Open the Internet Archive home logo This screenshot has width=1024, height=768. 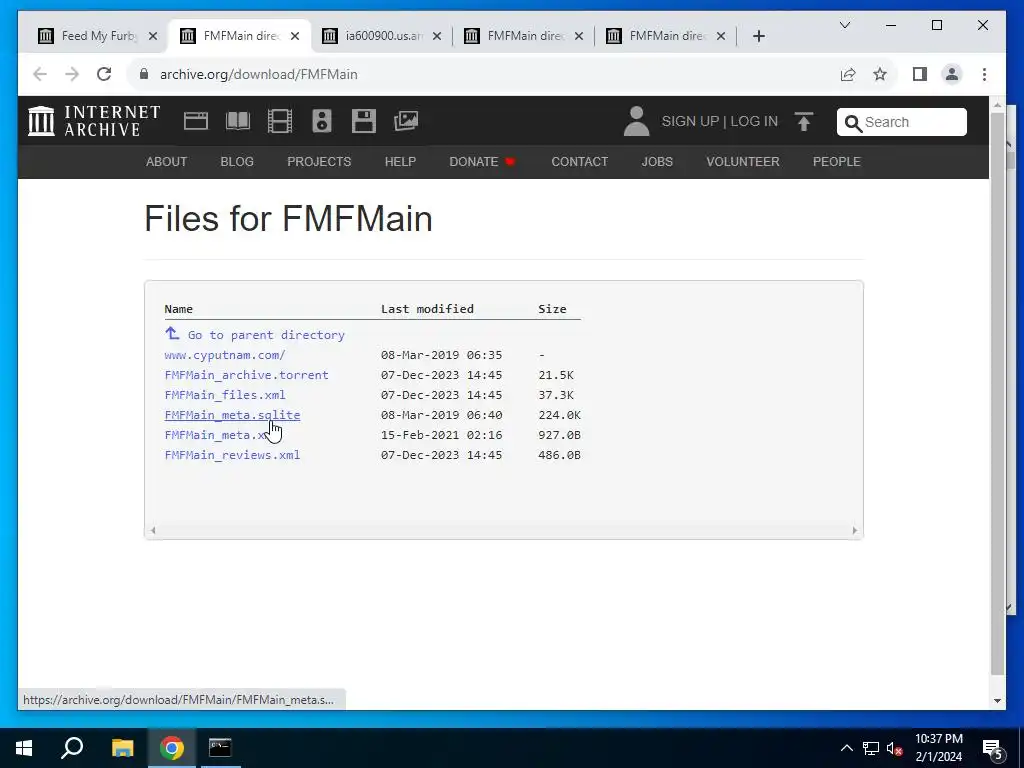click(x=94, y=121)
